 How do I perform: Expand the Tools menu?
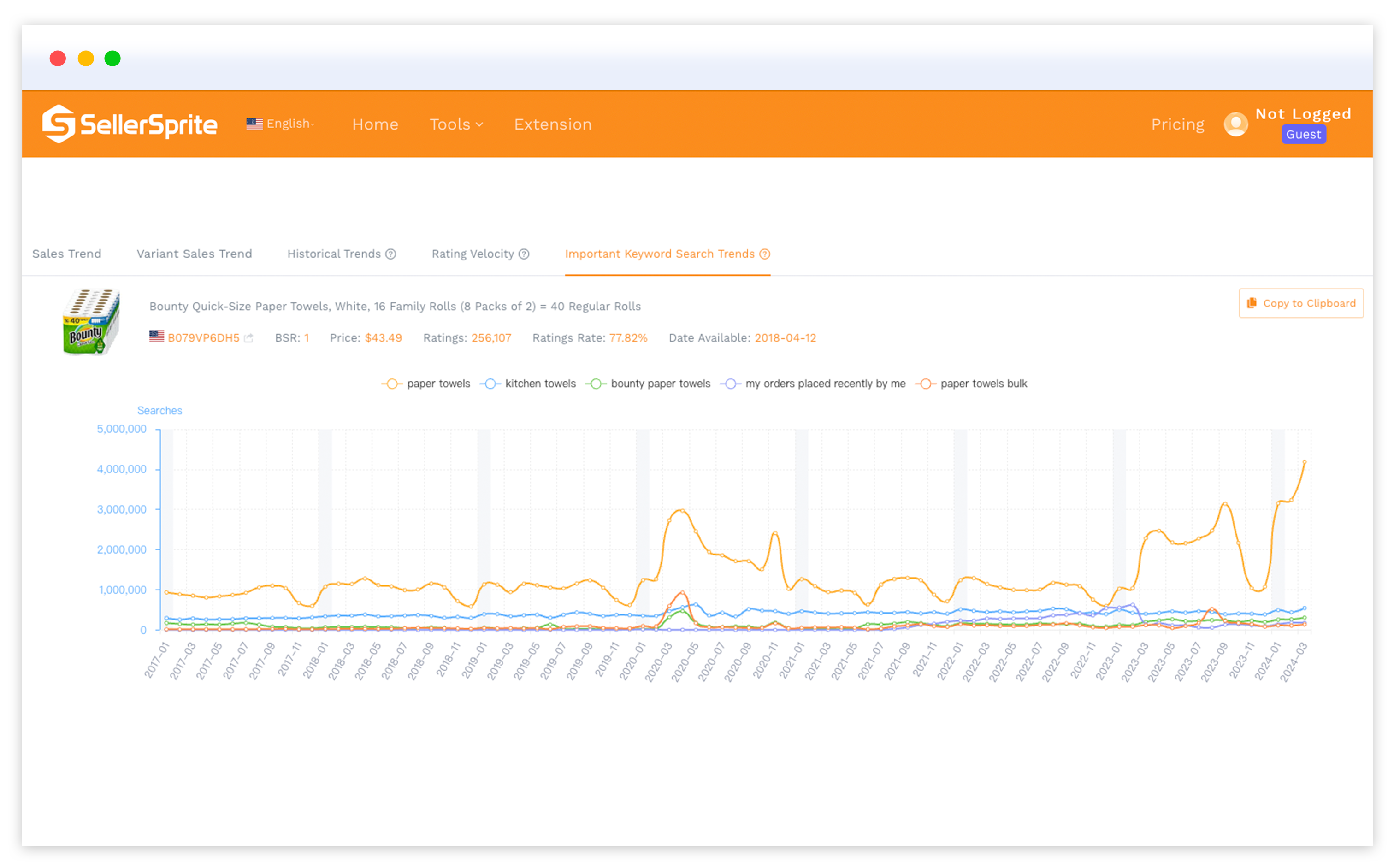(456, 124)
